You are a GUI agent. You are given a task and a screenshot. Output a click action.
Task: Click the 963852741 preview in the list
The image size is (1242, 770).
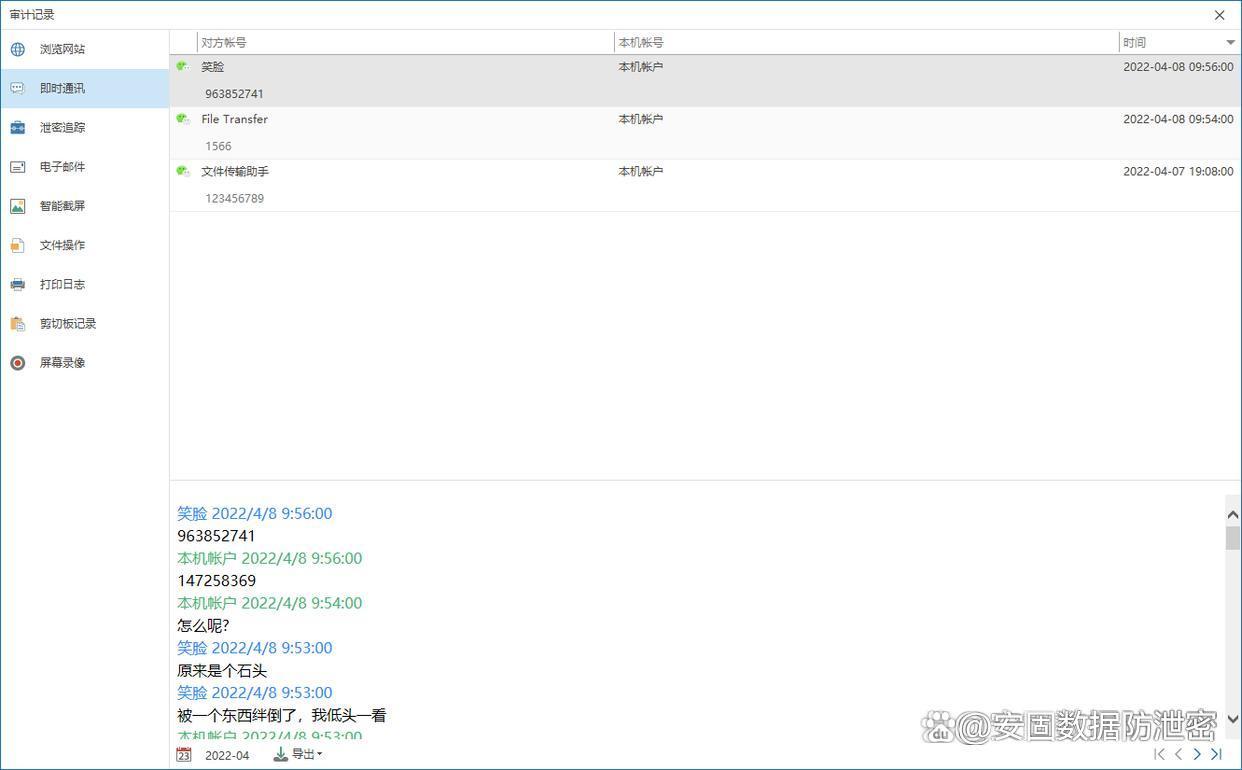[234, 94]
